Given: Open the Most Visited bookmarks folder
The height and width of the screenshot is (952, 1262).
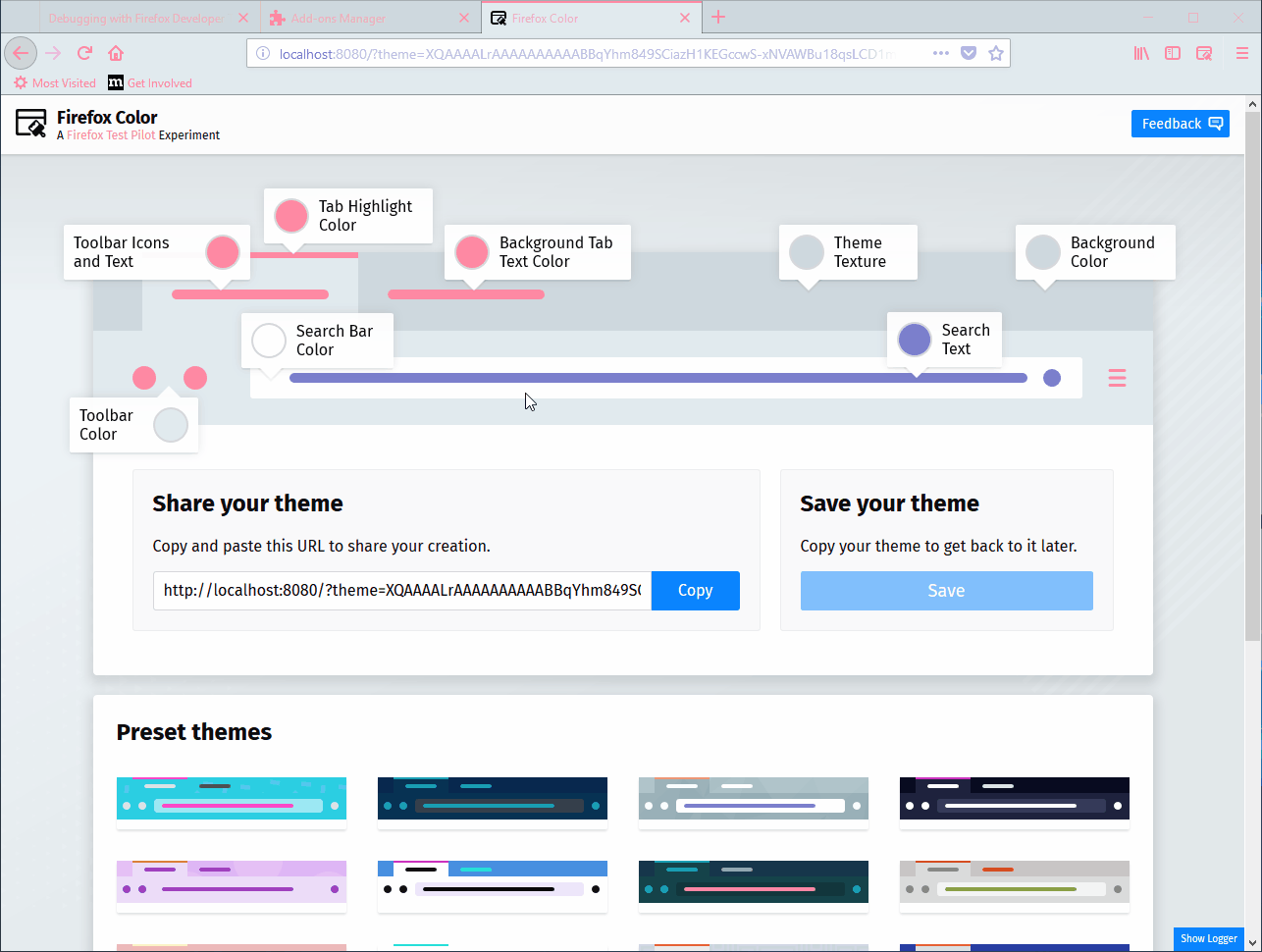Looking at the screenshot, I should point(55,83).
